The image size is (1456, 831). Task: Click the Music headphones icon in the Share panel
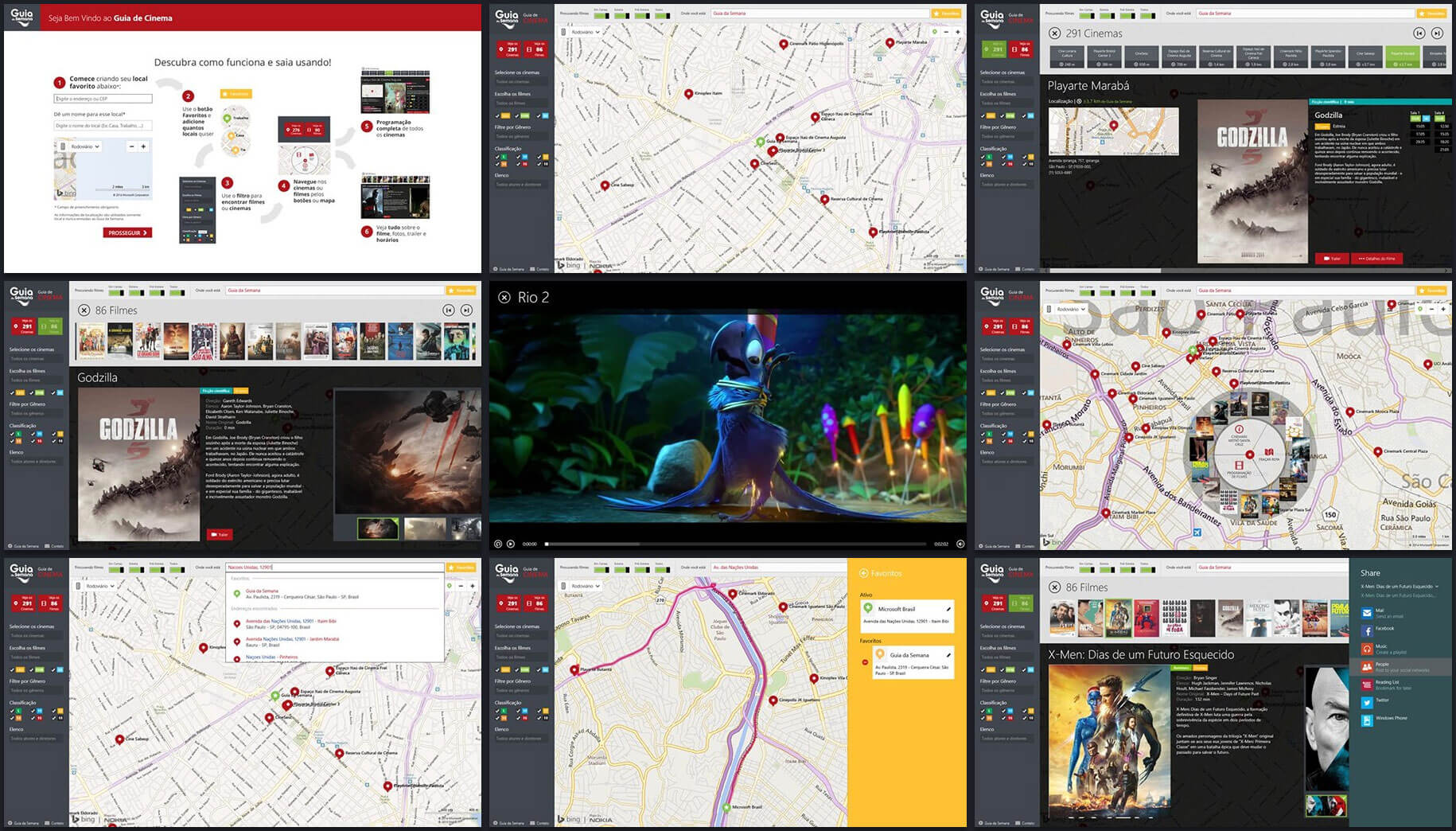[1367, 649]
